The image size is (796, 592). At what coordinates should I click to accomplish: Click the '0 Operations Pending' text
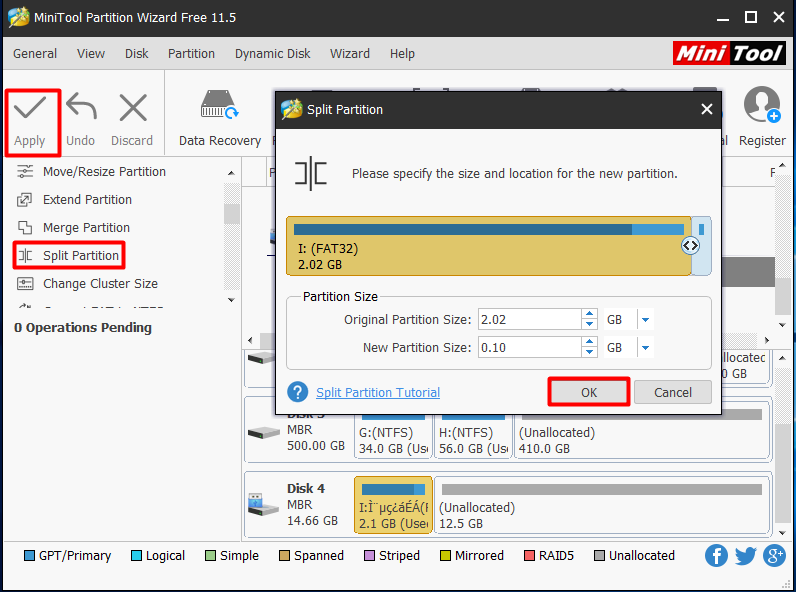(83, 328)
